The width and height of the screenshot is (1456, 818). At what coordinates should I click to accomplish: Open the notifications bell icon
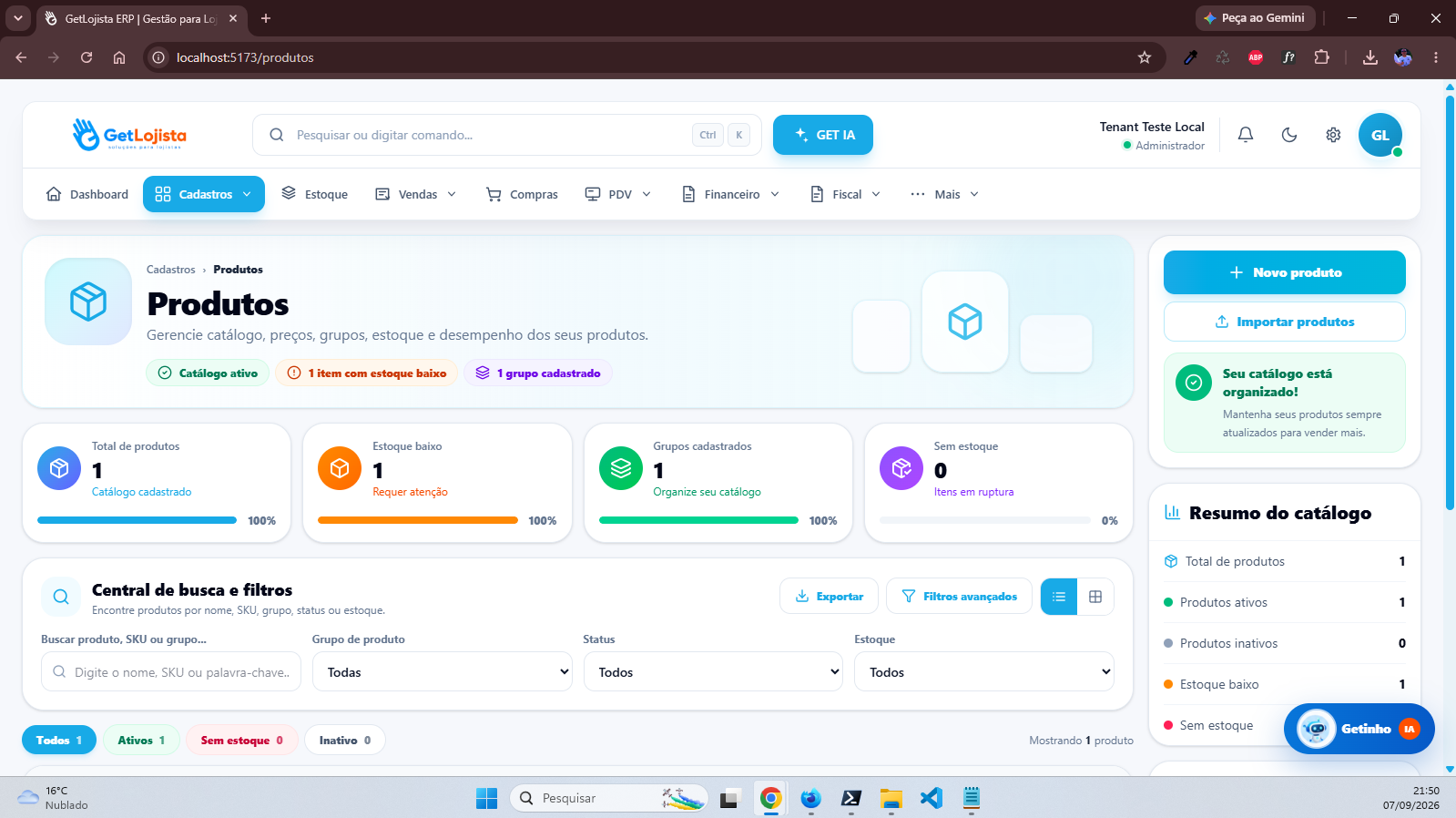coord(1246,135)
